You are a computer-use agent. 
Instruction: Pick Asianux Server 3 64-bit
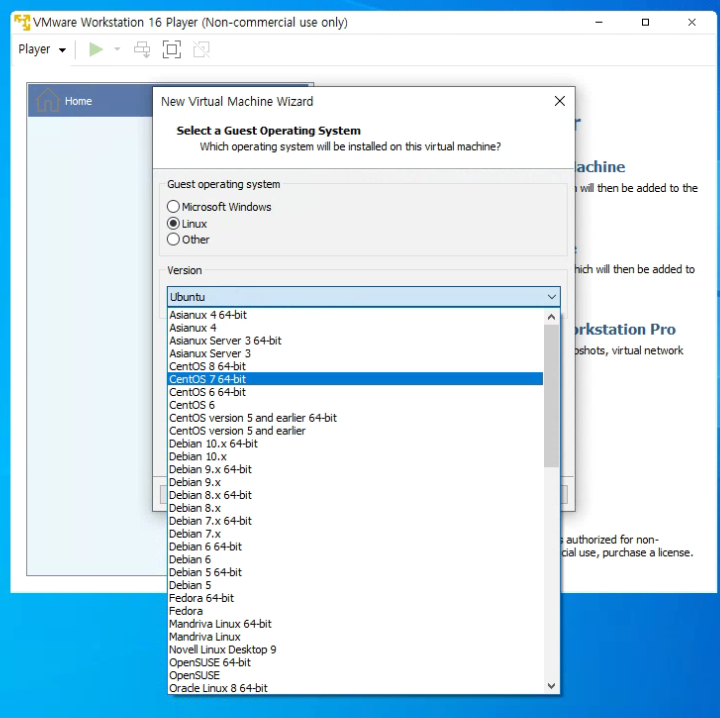(355, 341)
